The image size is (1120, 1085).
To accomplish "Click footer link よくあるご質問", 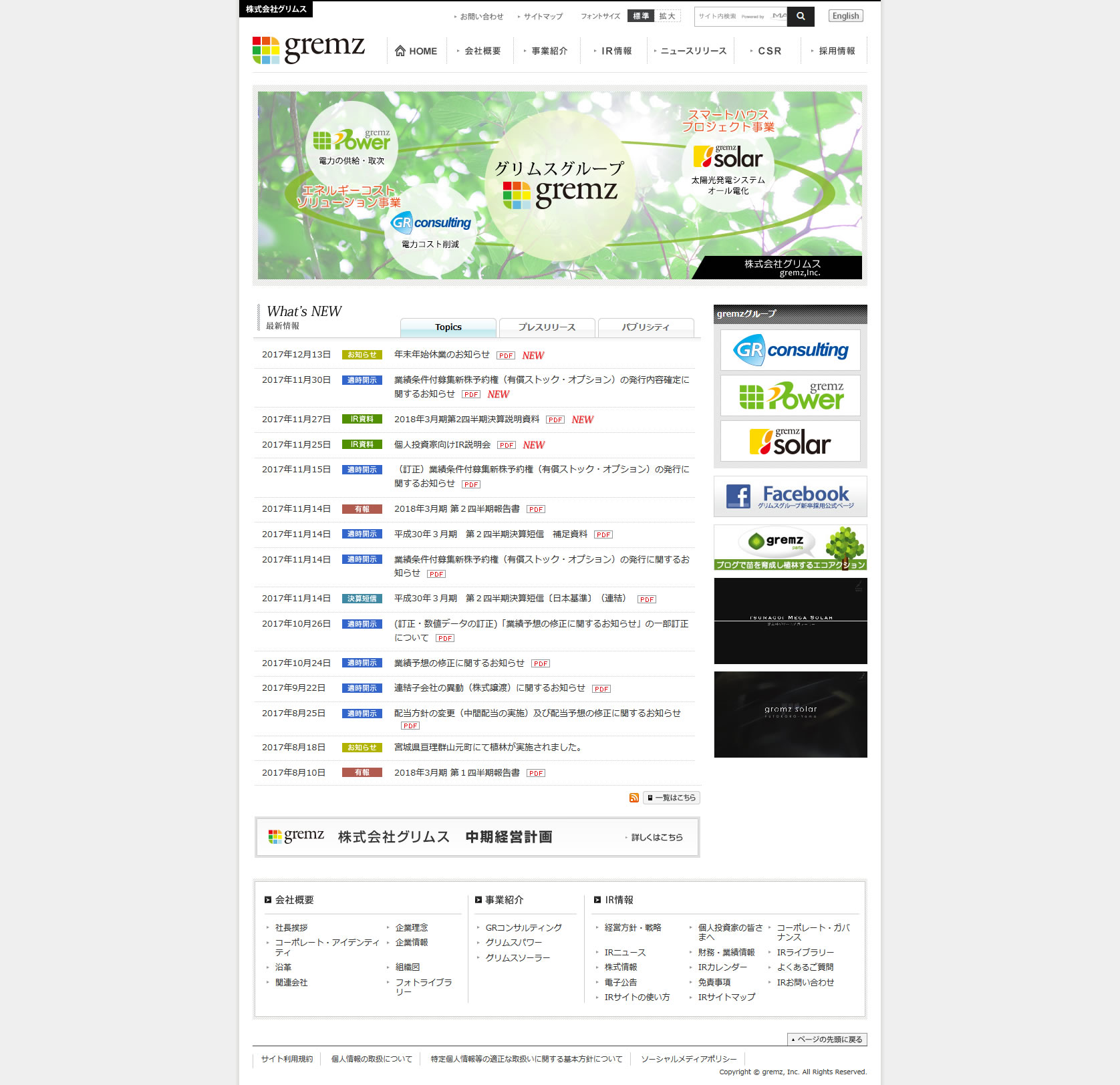I will [x=805, y=967].
